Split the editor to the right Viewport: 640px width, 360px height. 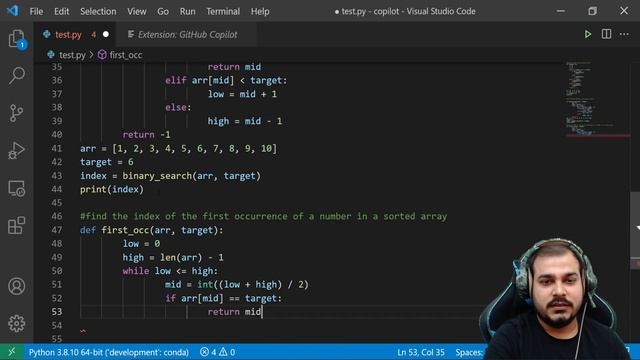[606, 34]
